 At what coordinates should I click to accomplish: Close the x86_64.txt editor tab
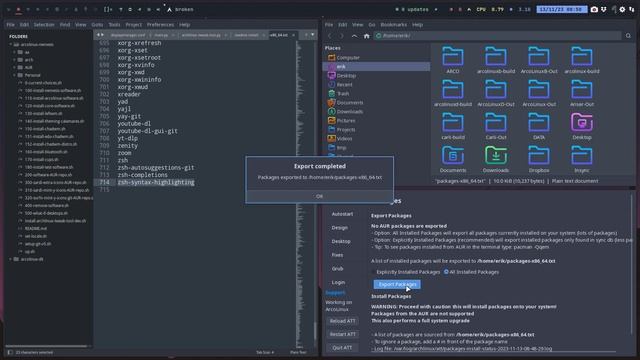coord(293,35)
